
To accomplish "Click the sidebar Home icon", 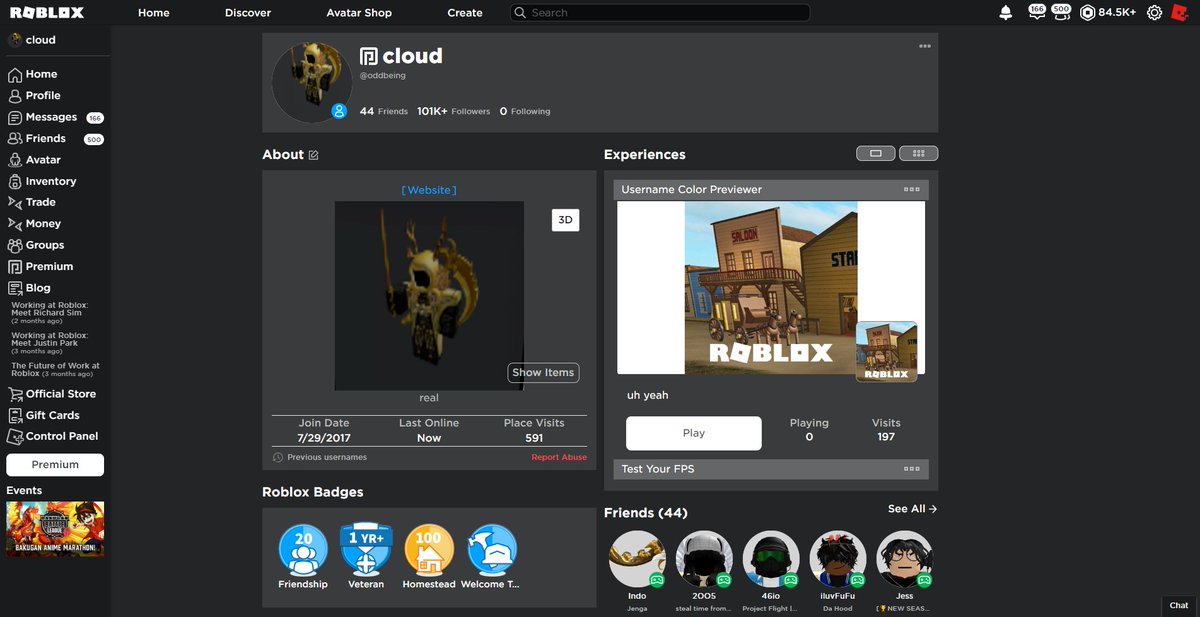I will tap(15, 74).
